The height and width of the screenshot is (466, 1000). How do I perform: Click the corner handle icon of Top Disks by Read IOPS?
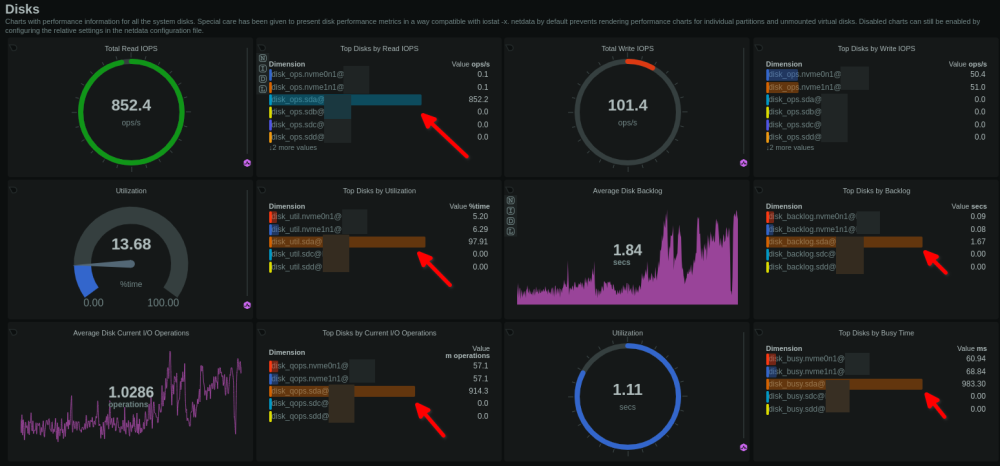261,47
